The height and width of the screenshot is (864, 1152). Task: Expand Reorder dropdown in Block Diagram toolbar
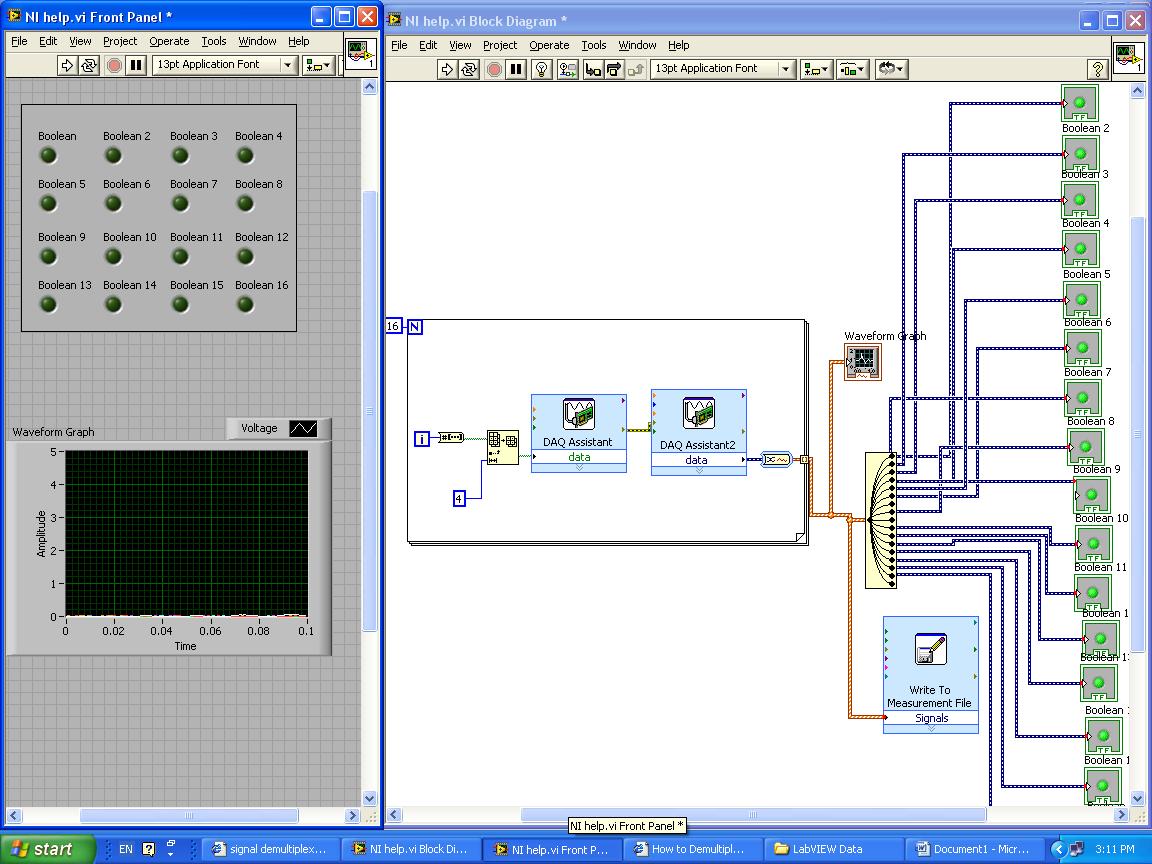pyautogui.click(x=890, y=69)
